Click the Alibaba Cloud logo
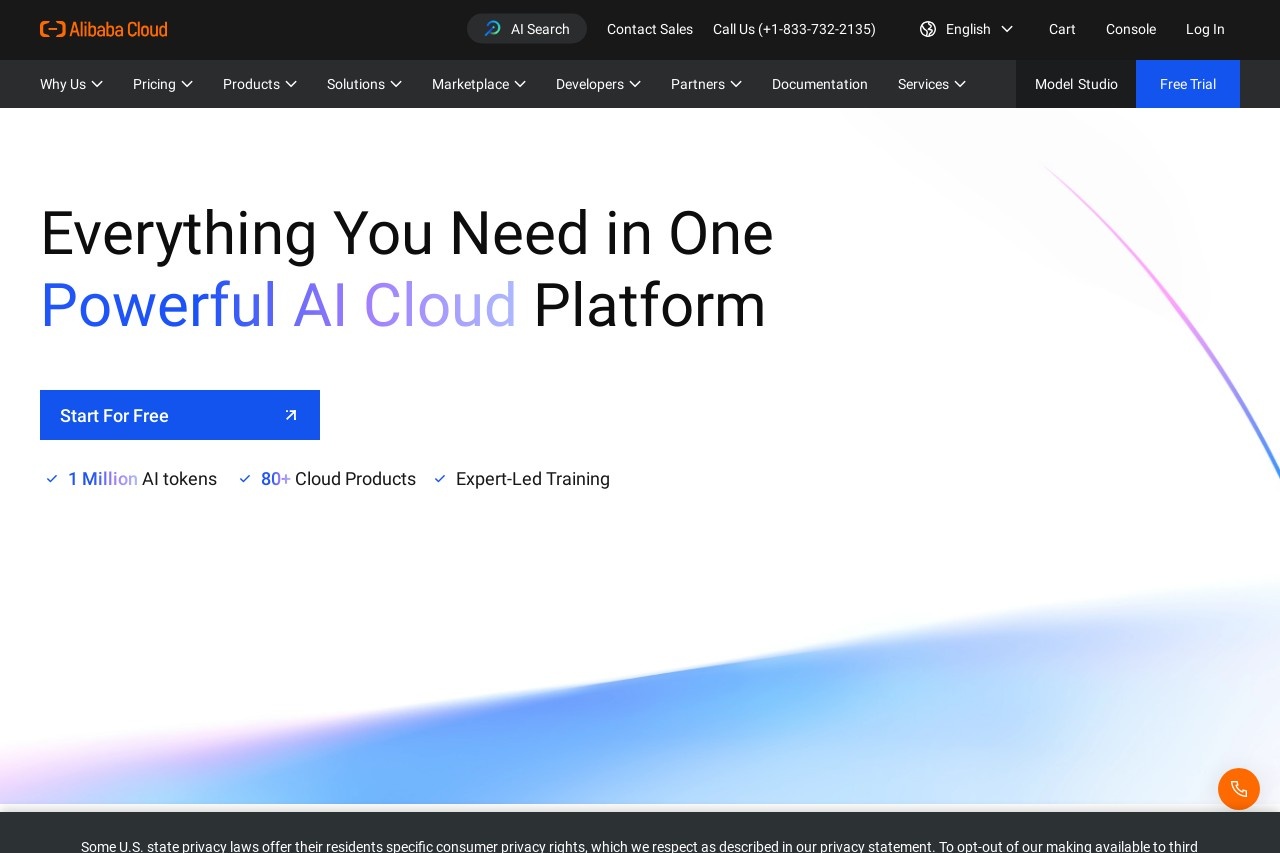1280x853 pixels. tap(104, 29)
